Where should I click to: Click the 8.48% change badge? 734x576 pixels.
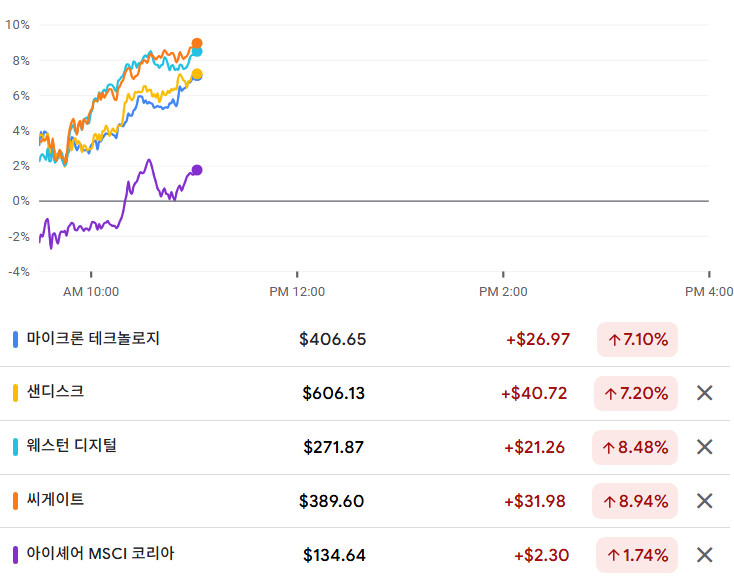636,447
